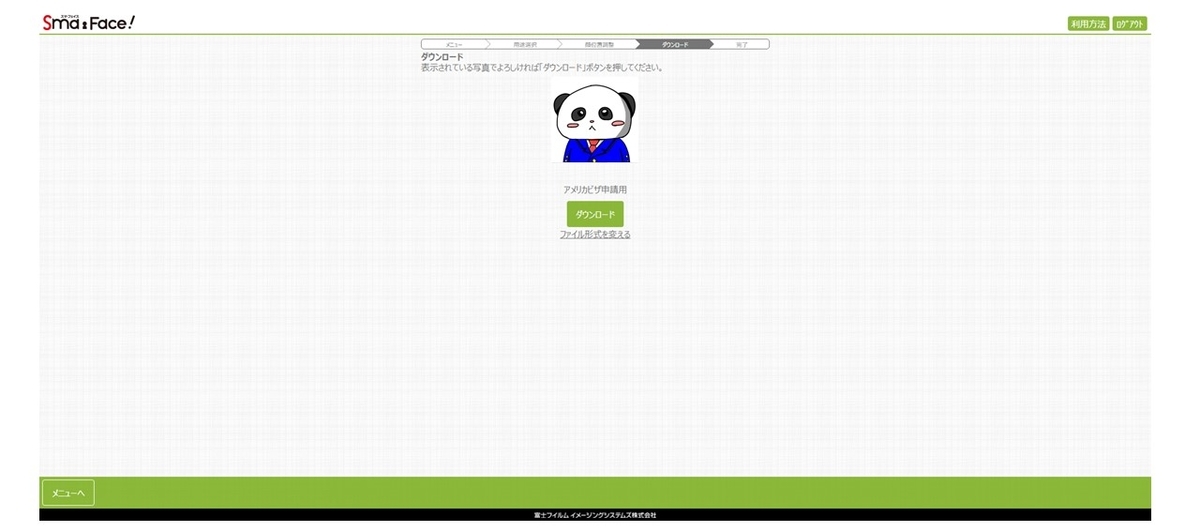Click the Sma-Face! logo
1200x532 pixels.
click(x=87, y=21)
